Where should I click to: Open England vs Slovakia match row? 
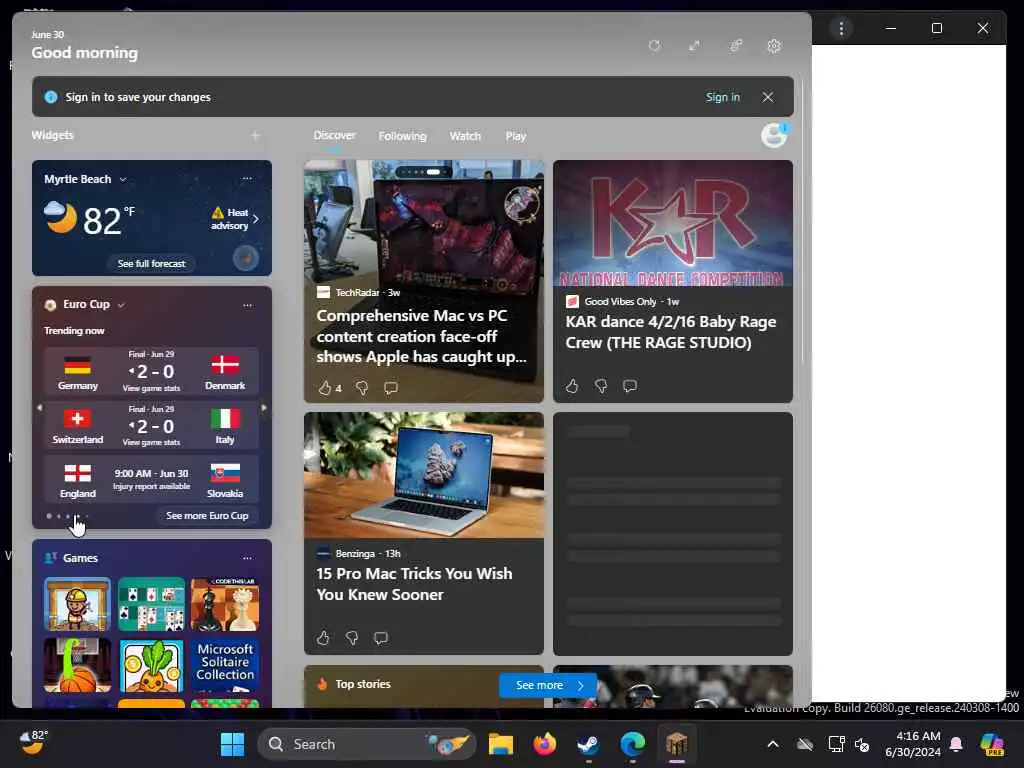tap(152, 479)
